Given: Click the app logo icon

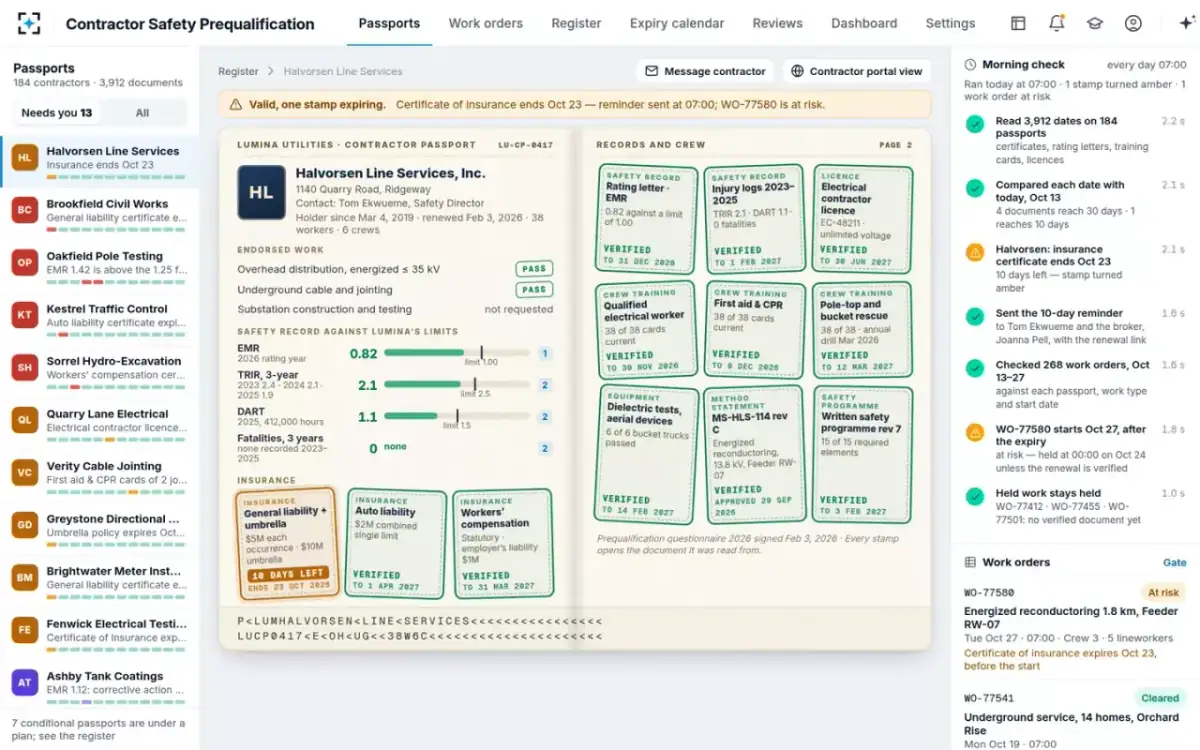Looking at the screenshot, I should [x=29, y=23].
